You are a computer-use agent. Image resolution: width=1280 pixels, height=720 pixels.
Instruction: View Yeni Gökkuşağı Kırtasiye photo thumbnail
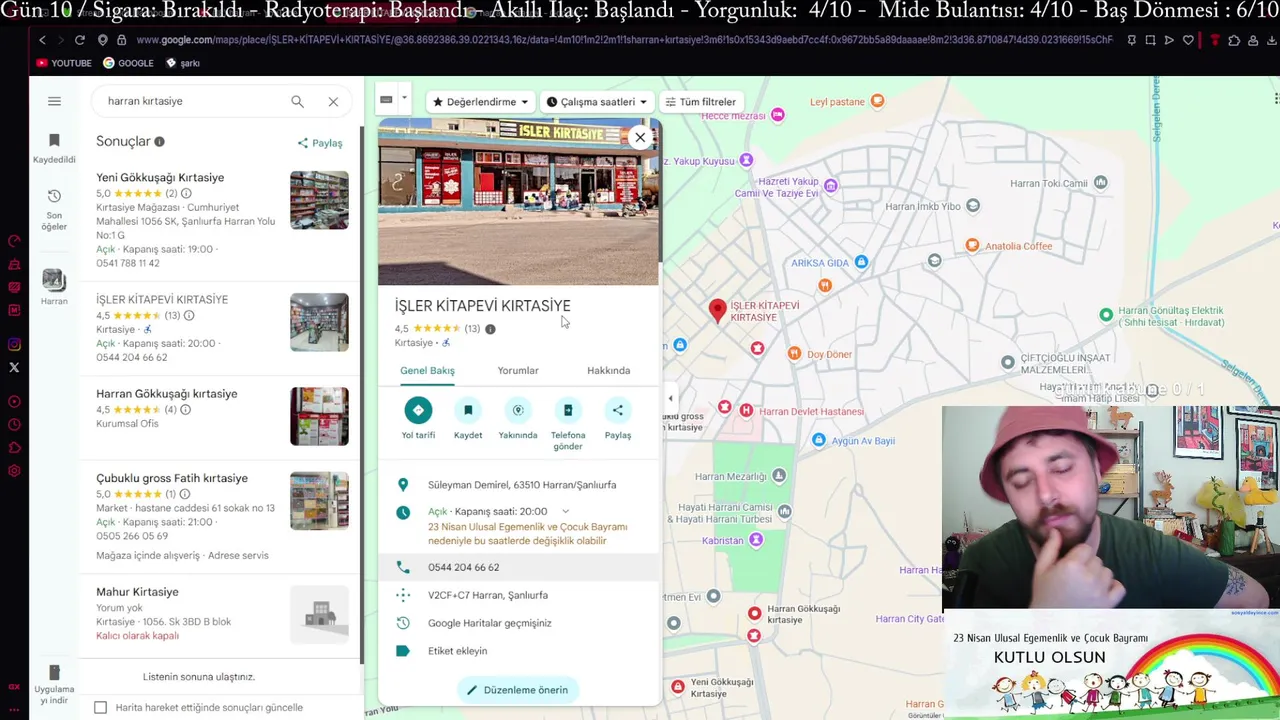coord(319,200)
